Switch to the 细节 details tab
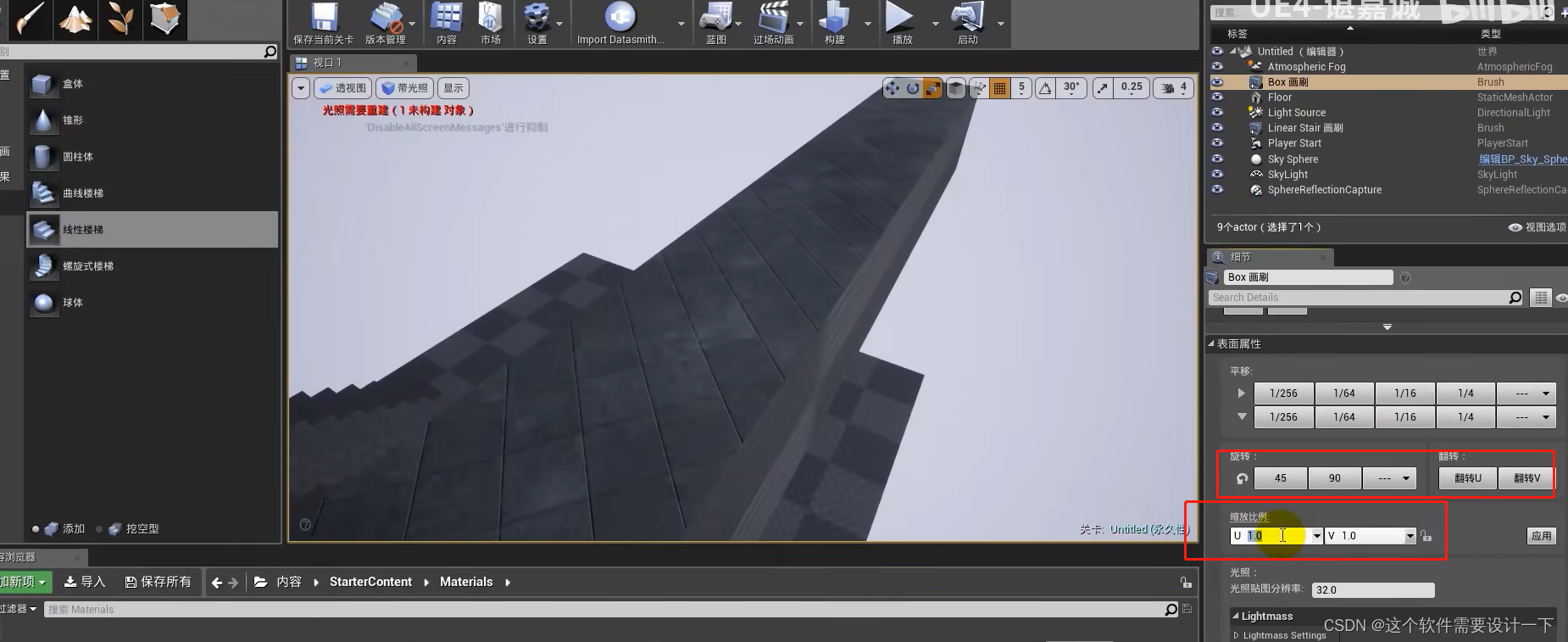The height and width of the screenshot is (642, 1568). click(1270, 257)
